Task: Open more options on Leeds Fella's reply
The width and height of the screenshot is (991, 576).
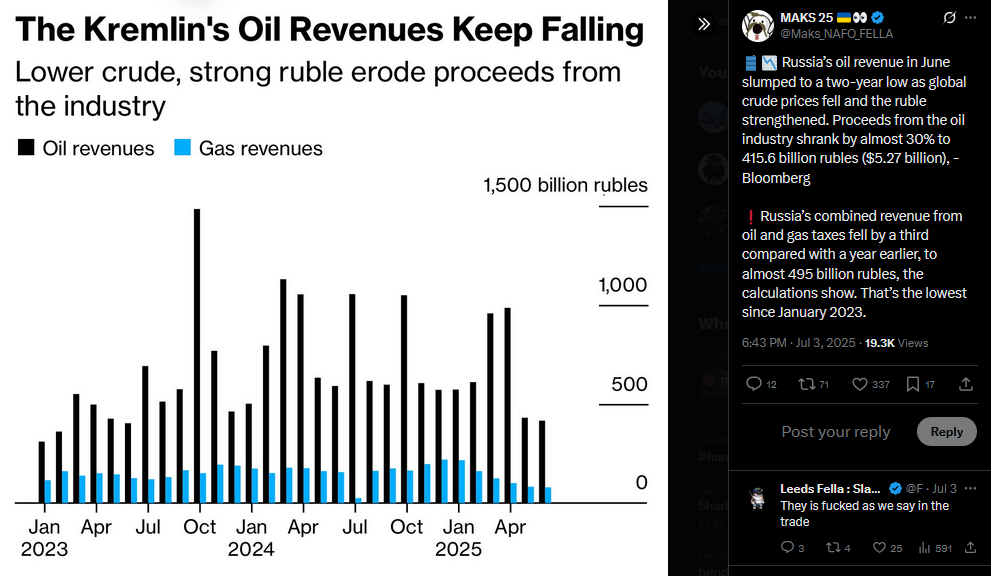Action: coord(971,488)
